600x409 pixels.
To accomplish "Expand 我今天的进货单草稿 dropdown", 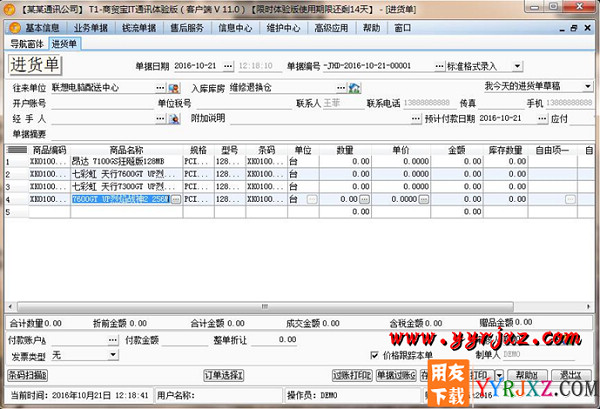I will 588,86.
